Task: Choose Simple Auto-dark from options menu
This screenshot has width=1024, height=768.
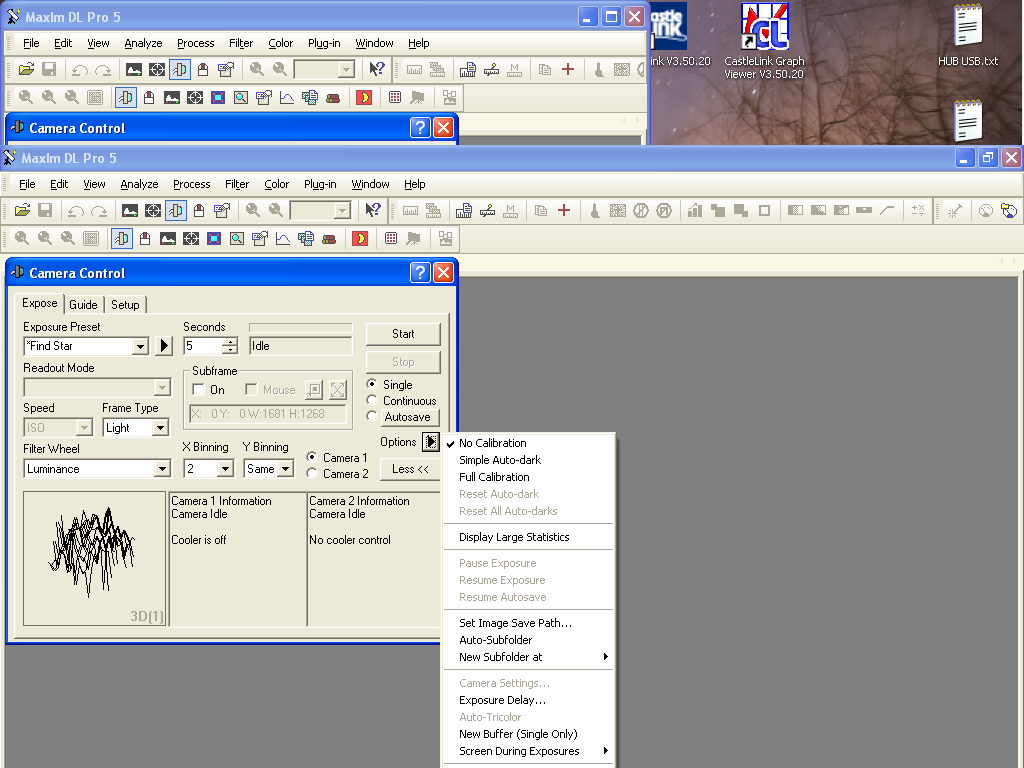Action: pyautogui.click(x=500, y=460)
